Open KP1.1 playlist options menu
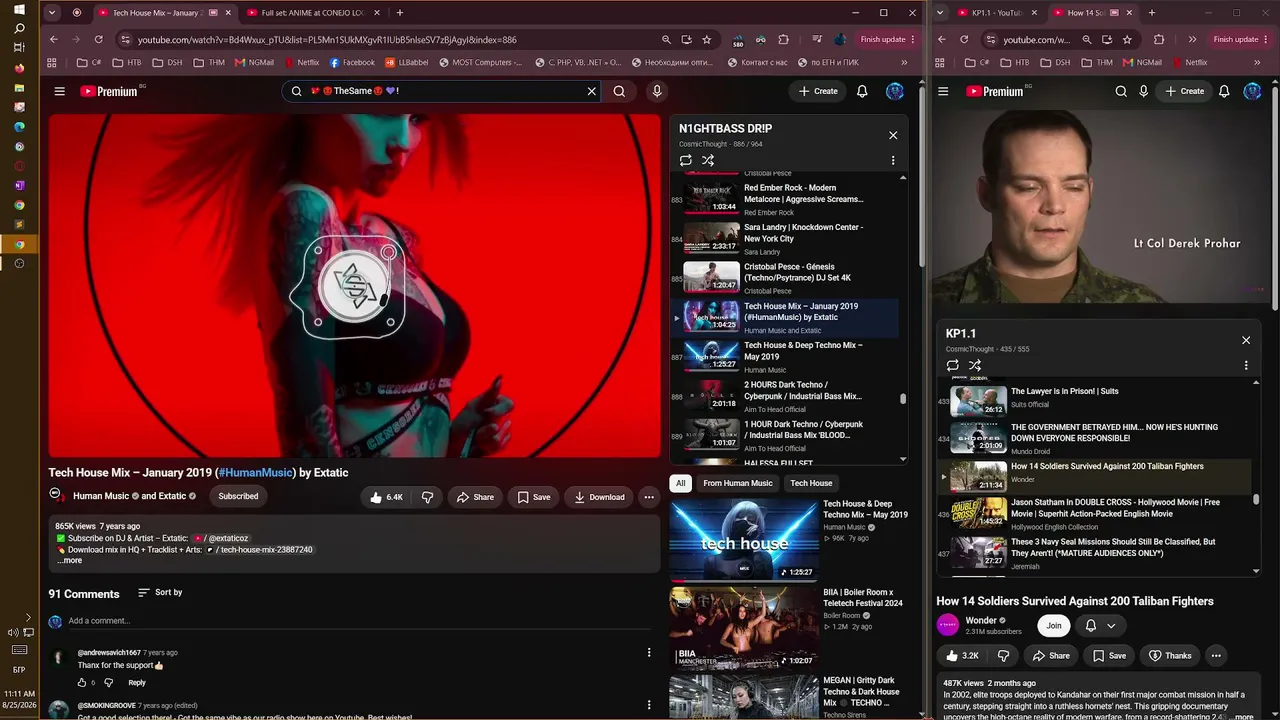The image size is (1280, 720). 1246,365
